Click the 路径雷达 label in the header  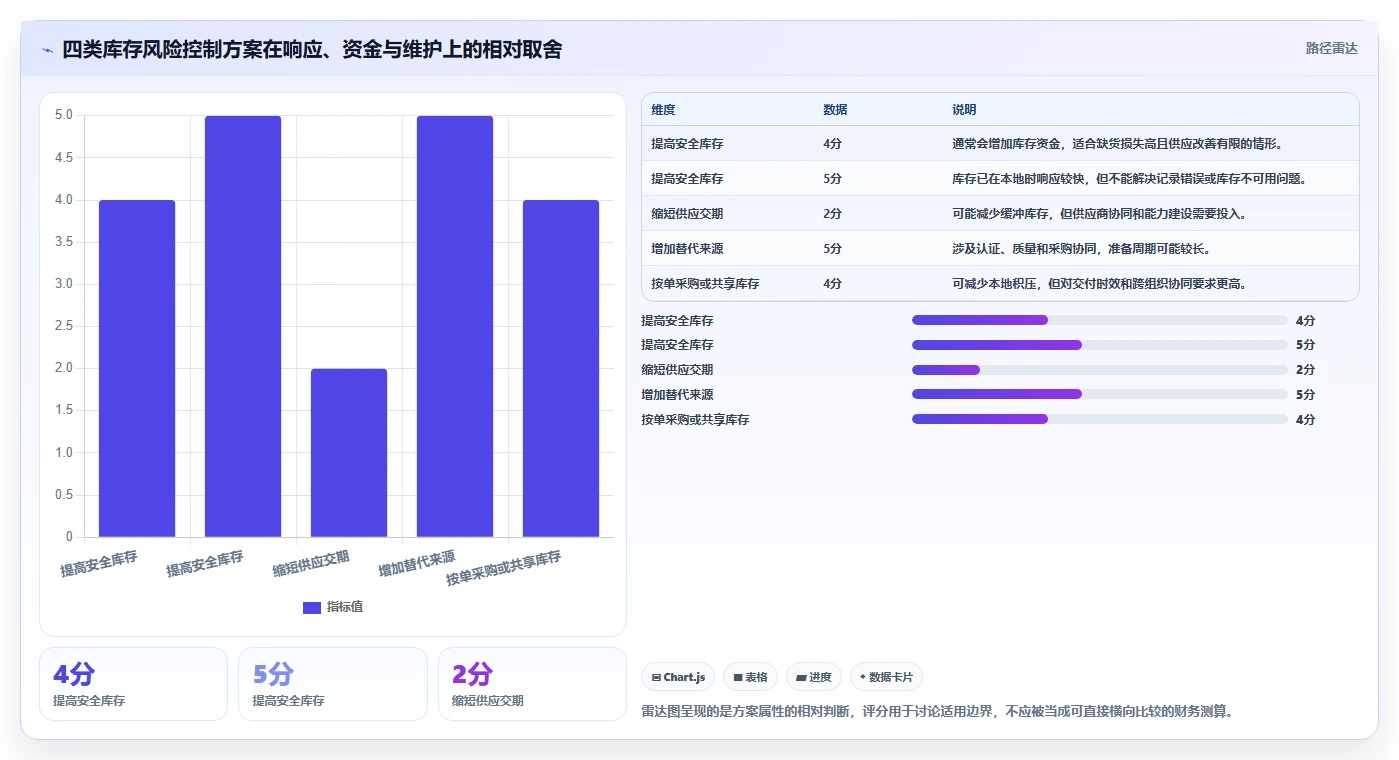coord(1331,48)
